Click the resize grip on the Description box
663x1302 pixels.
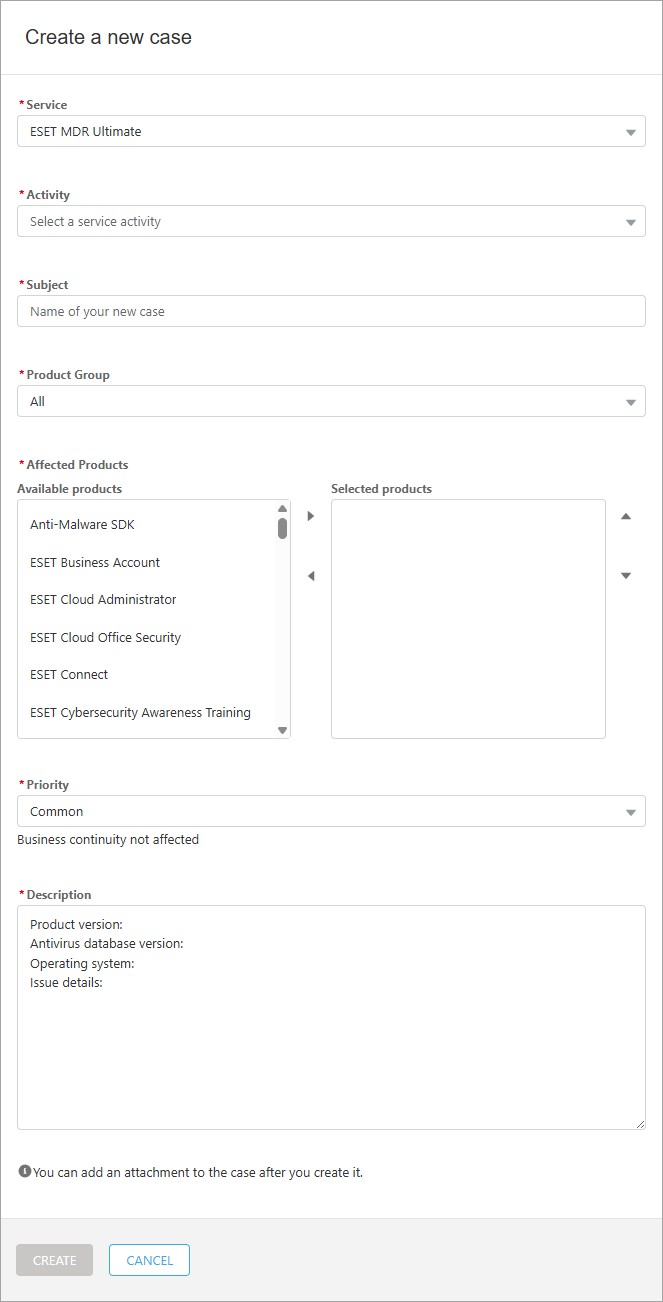point(639,1124)
